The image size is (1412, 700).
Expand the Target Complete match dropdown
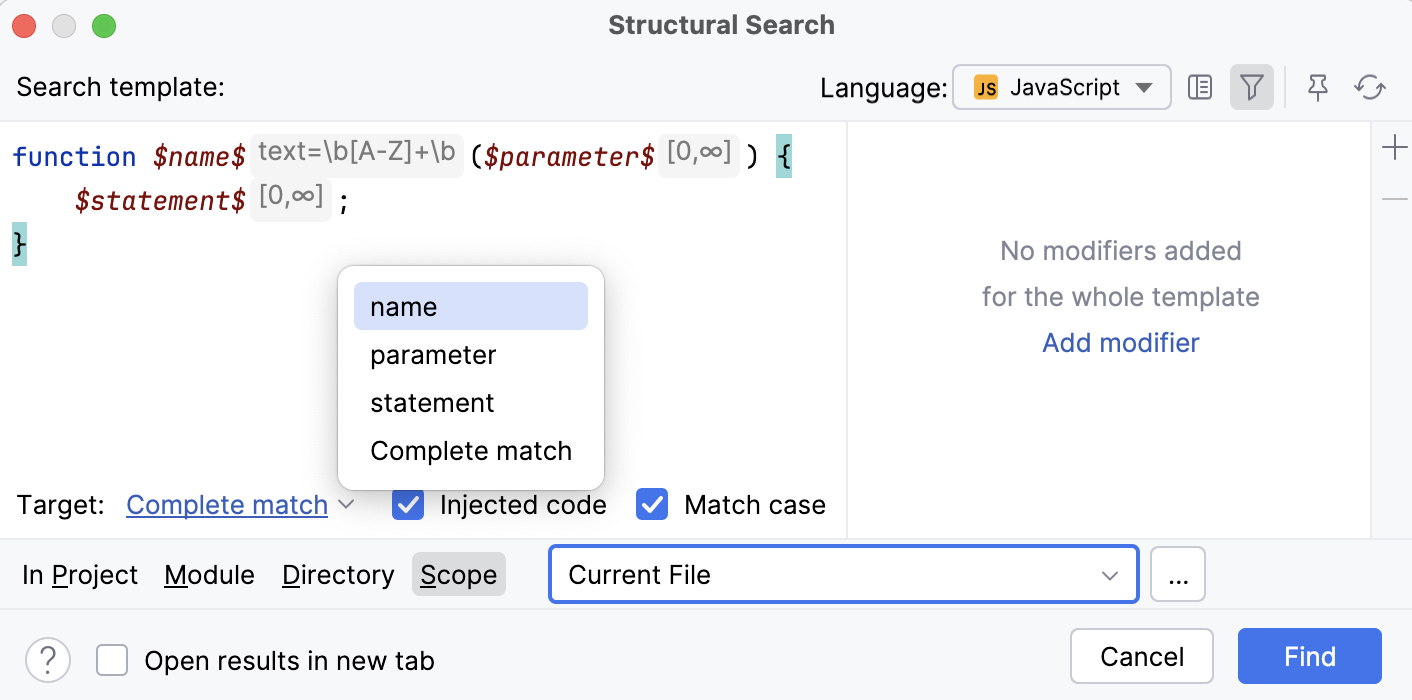click(237, 505)
